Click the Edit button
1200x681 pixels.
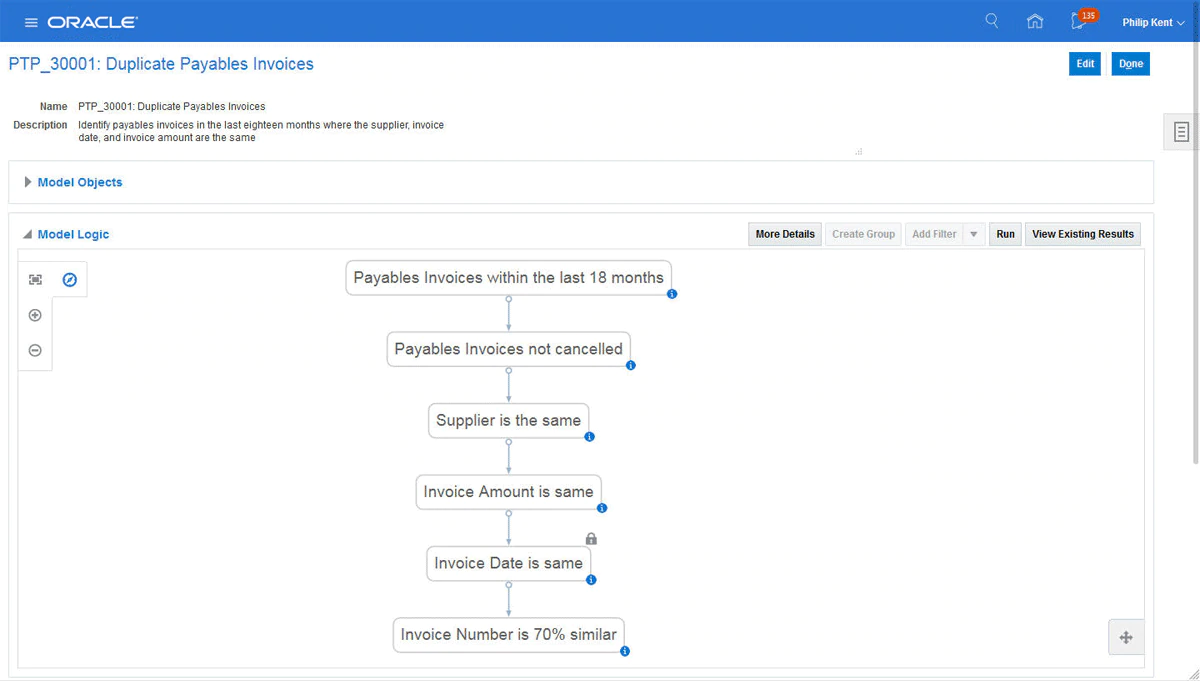(1085, 64)
